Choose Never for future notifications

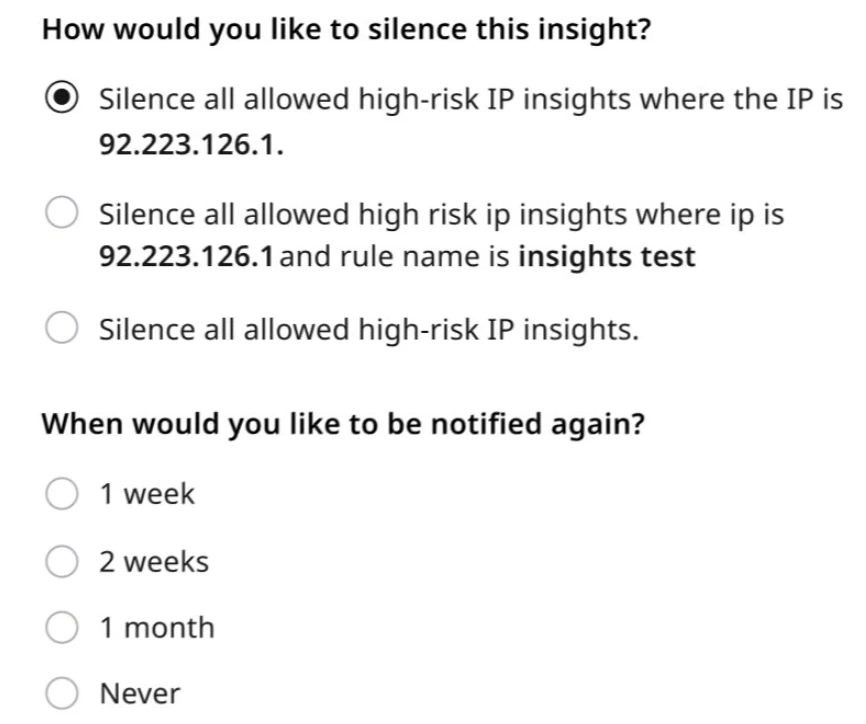click(x=62, y=693)
